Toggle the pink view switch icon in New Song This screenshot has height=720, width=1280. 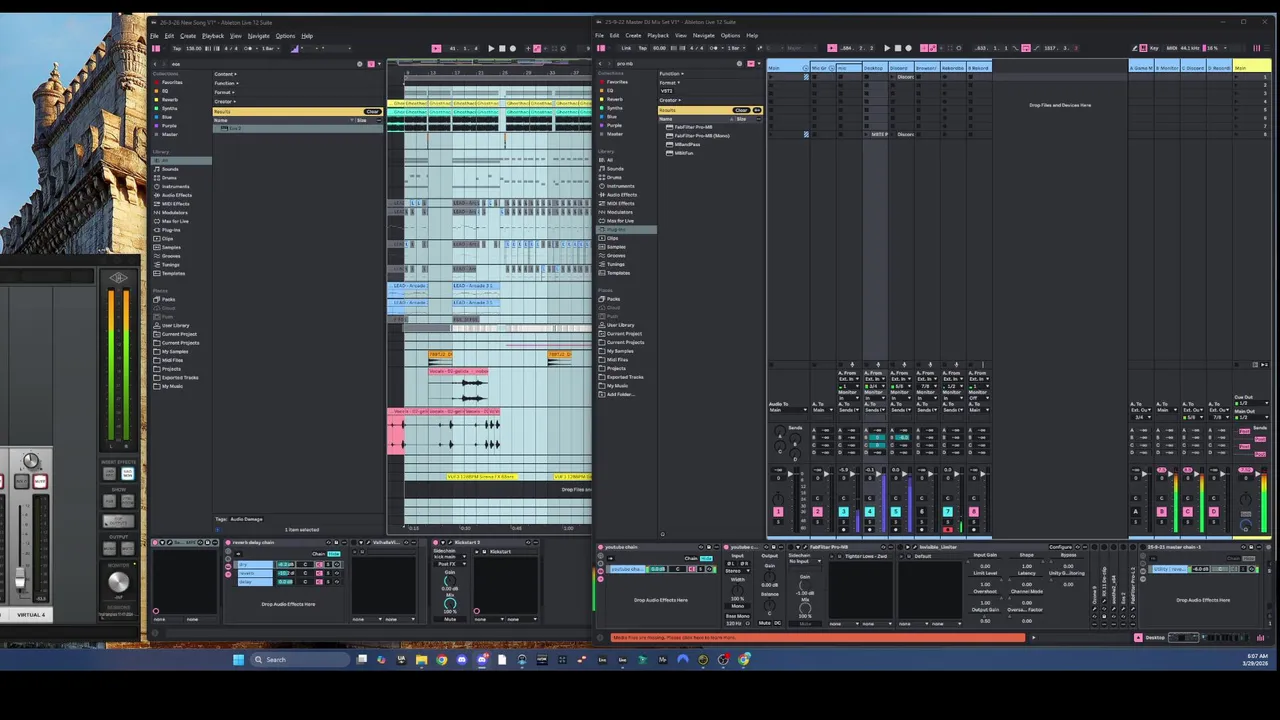[x=156, y=48]
